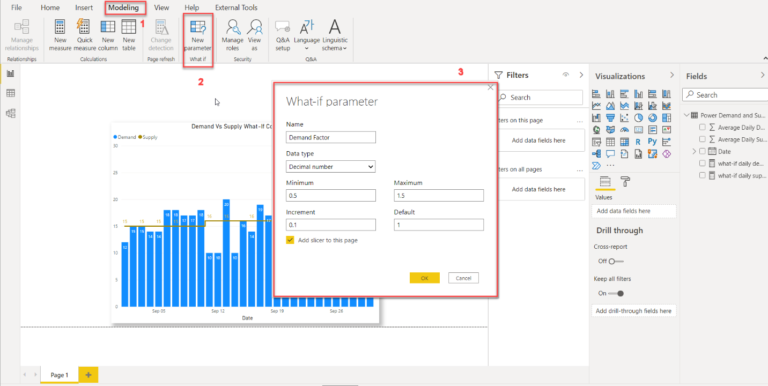The height and width of the screenshot is (386, 768).
Task: Click the Default value field
Action: coord(439,225)
